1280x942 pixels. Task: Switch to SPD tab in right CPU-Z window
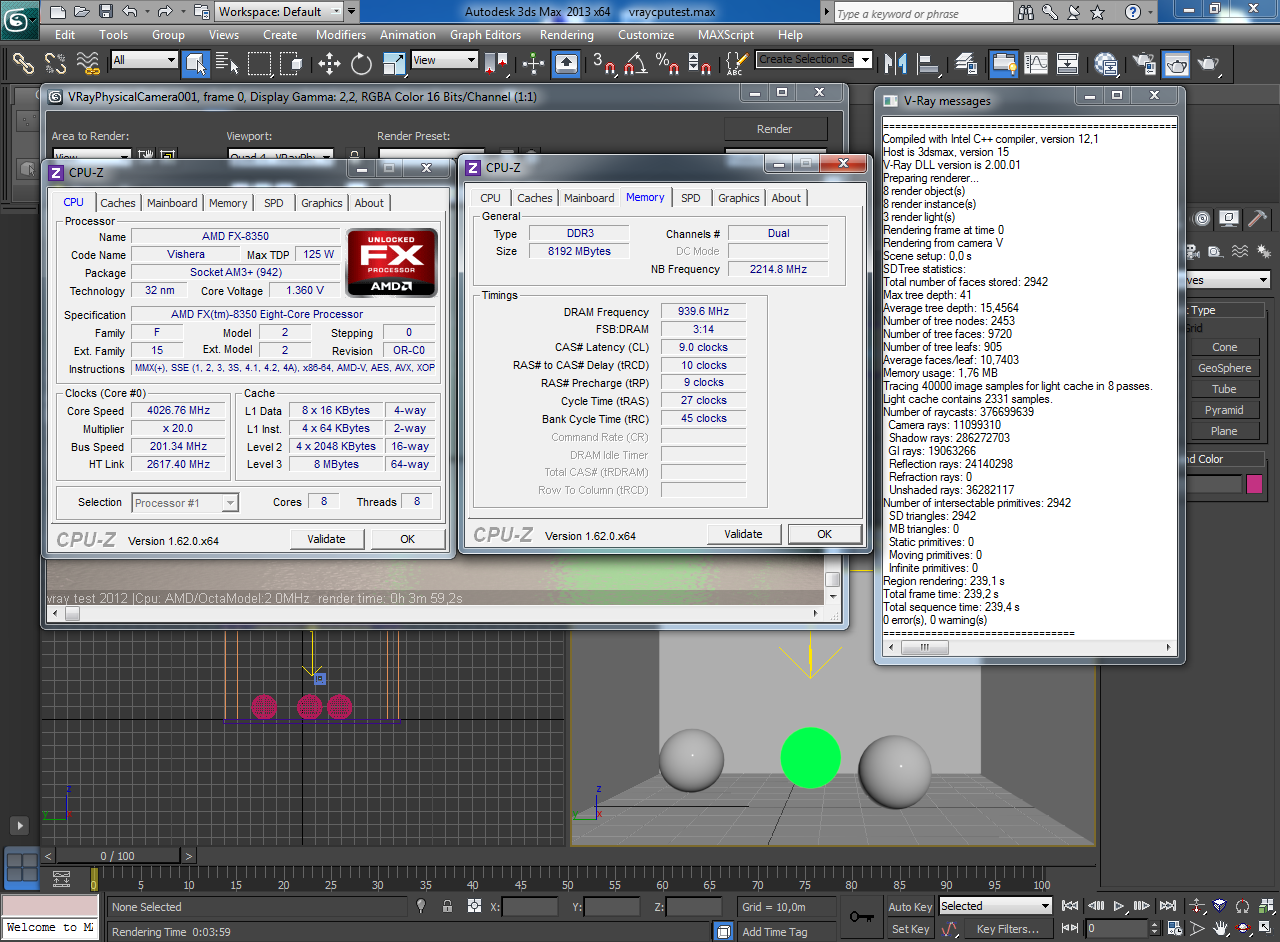[691, 198]
